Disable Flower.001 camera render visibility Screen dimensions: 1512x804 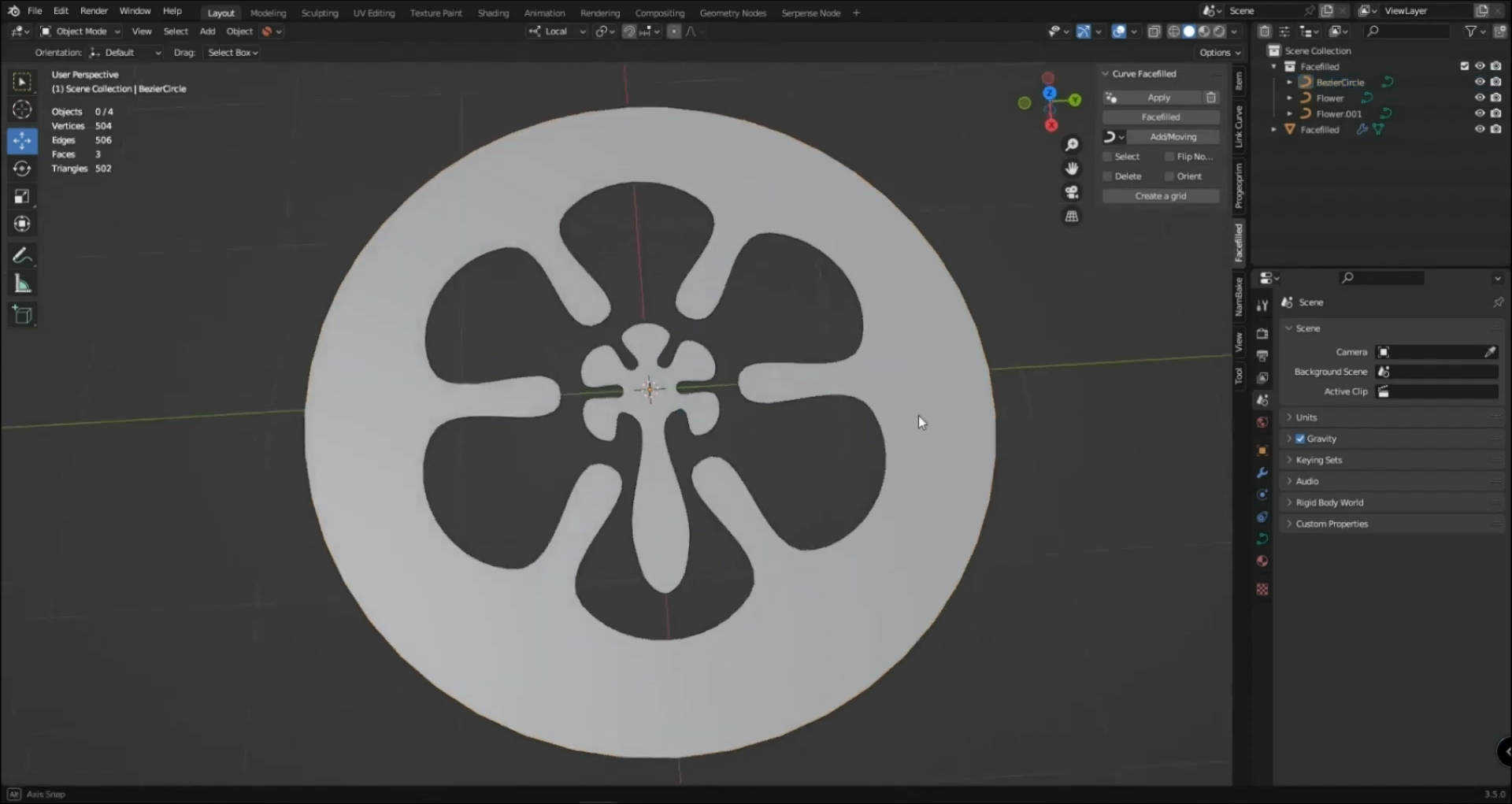1495,113
